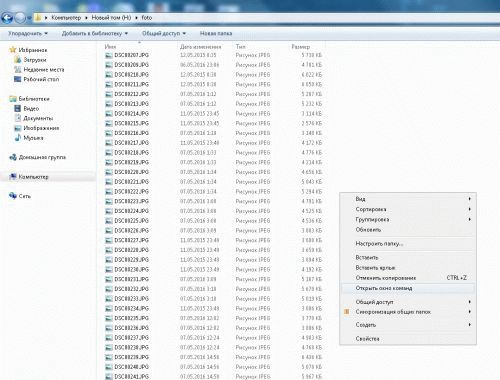Click the Рисунок JPEG type cell of DSC00223.JPG
Screen dimensions: 500x380
pyautogui.click(x=253, y=201)
